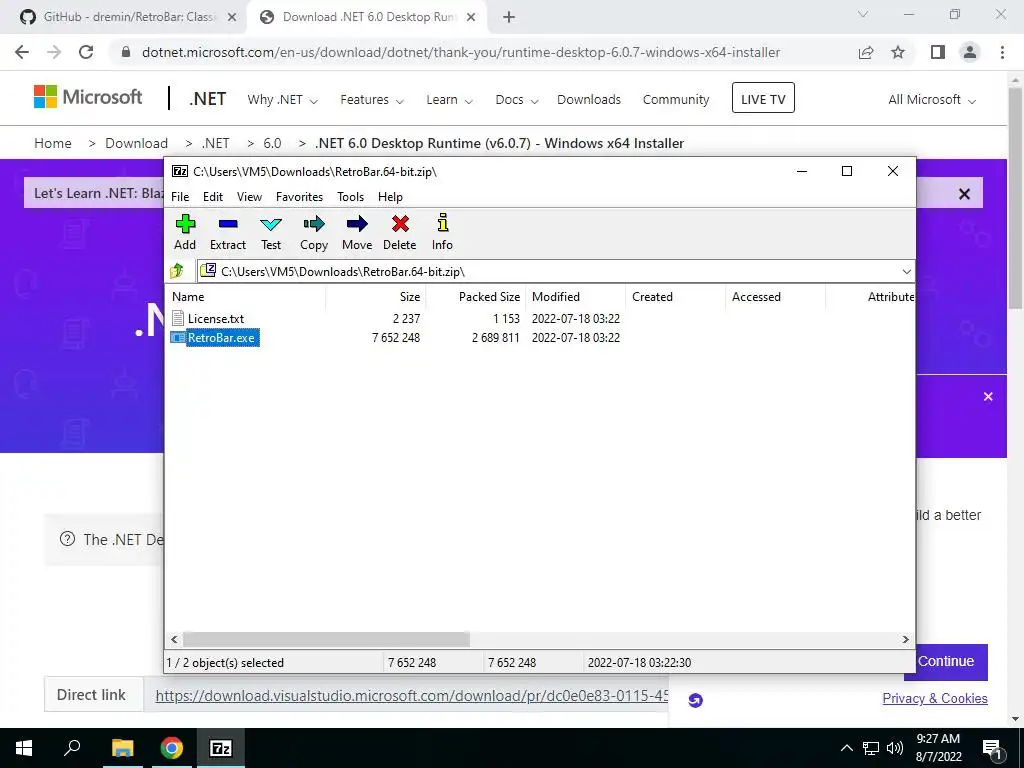Image resolution: width=1024 pixels, height=768 pixels.
Task: Open the Privacy & Cookies link
Action: 935,698
